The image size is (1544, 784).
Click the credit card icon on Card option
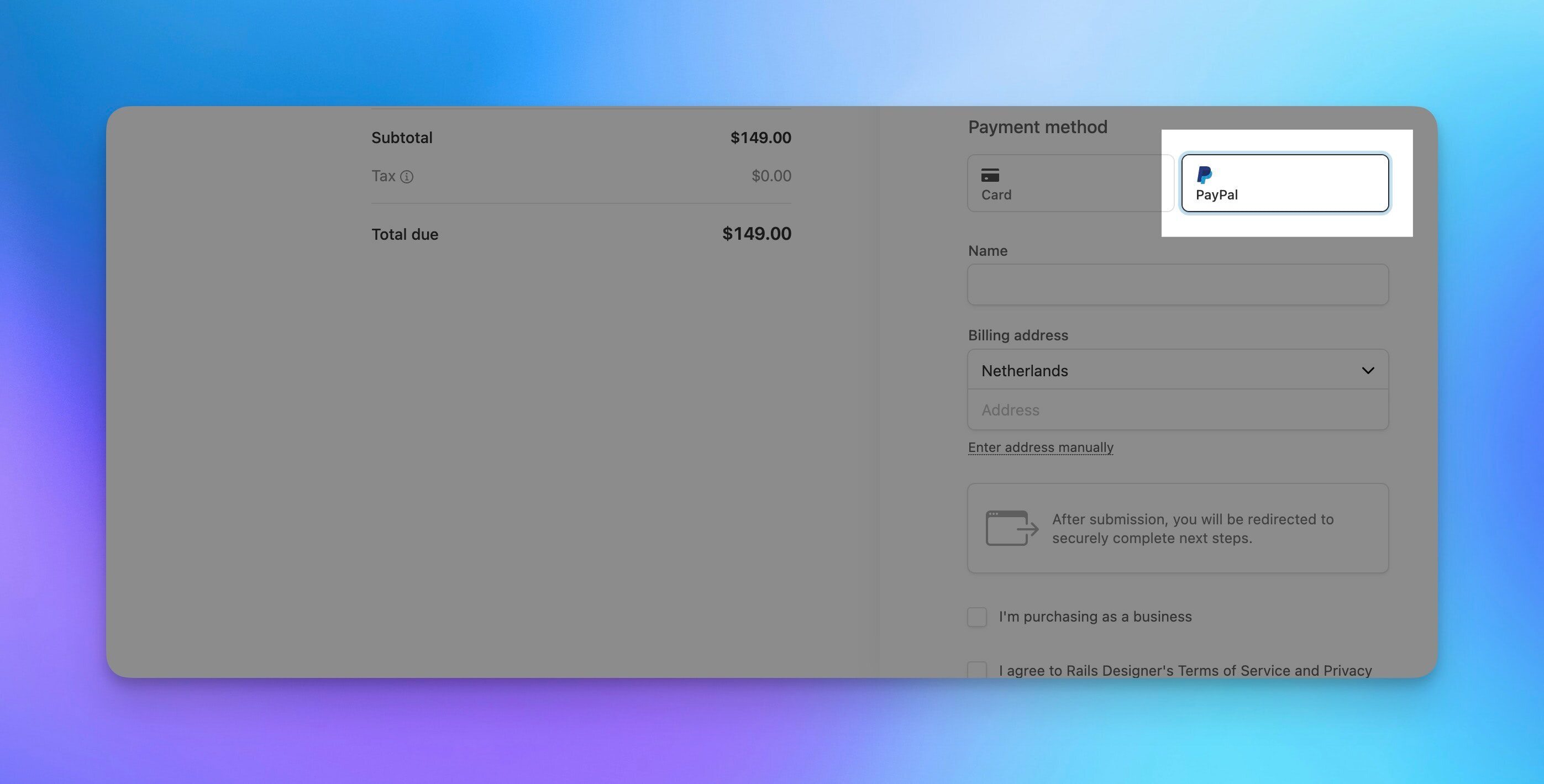click(989, 175)
